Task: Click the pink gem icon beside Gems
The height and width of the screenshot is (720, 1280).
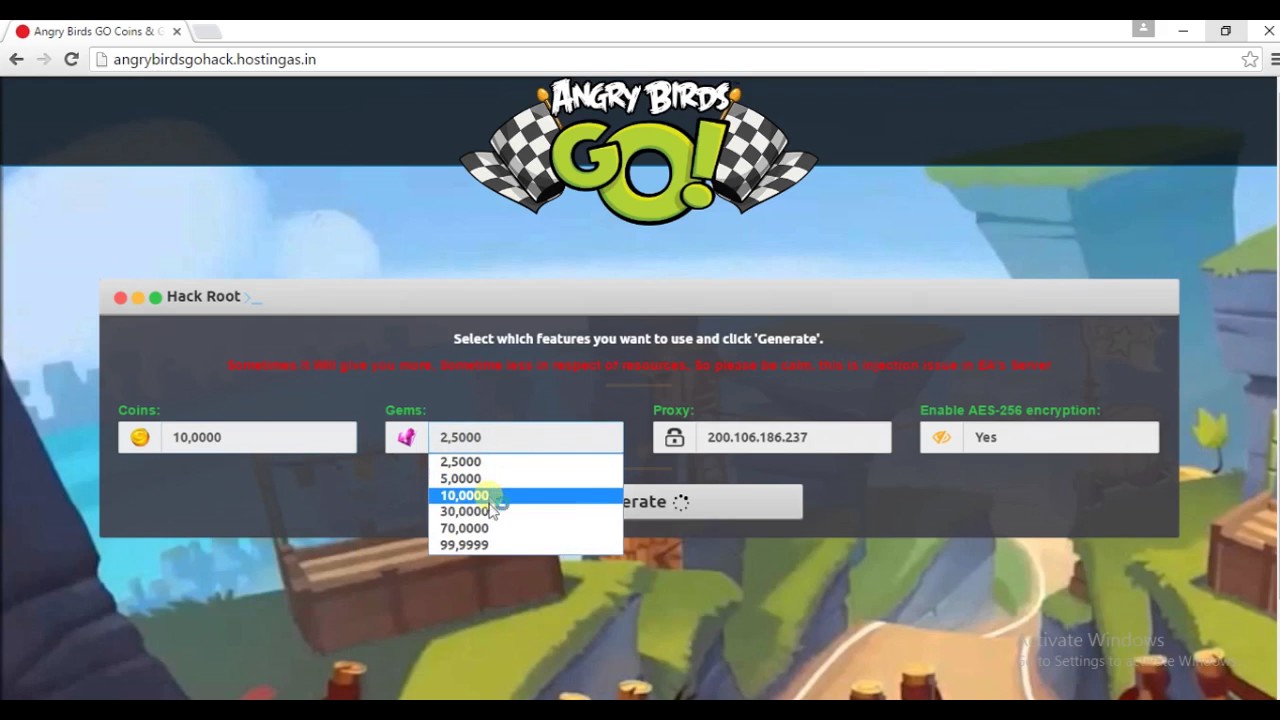Action: coord(407,437)
